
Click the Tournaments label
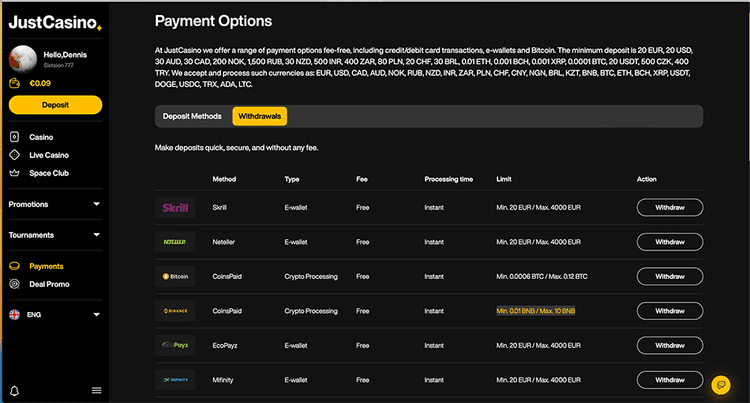click(31, 235)
